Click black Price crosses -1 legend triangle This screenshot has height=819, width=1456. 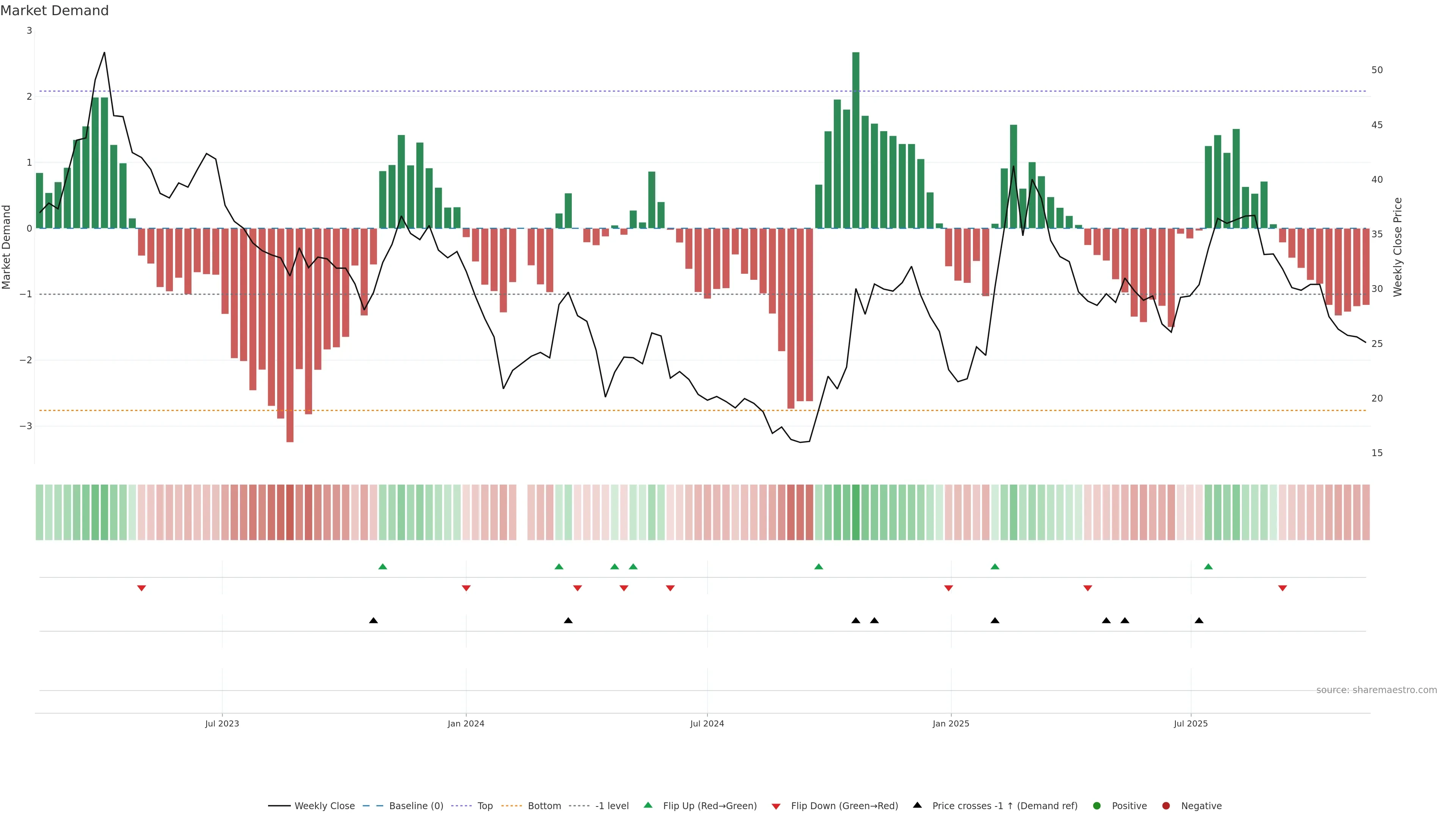[917, 805]
